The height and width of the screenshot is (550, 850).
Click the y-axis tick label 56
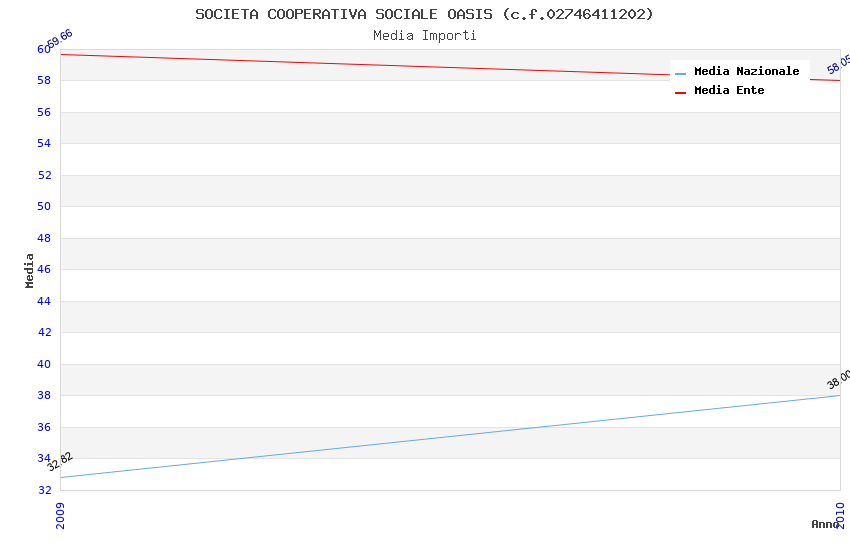[x=44, y=112]
